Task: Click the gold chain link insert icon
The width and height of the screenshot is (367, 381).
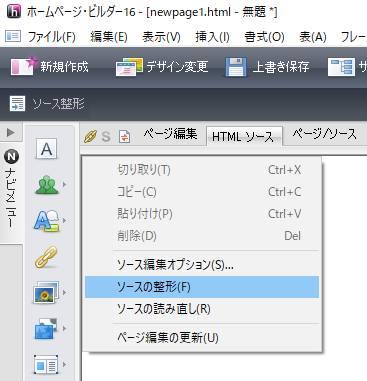Action: point(46,257)
